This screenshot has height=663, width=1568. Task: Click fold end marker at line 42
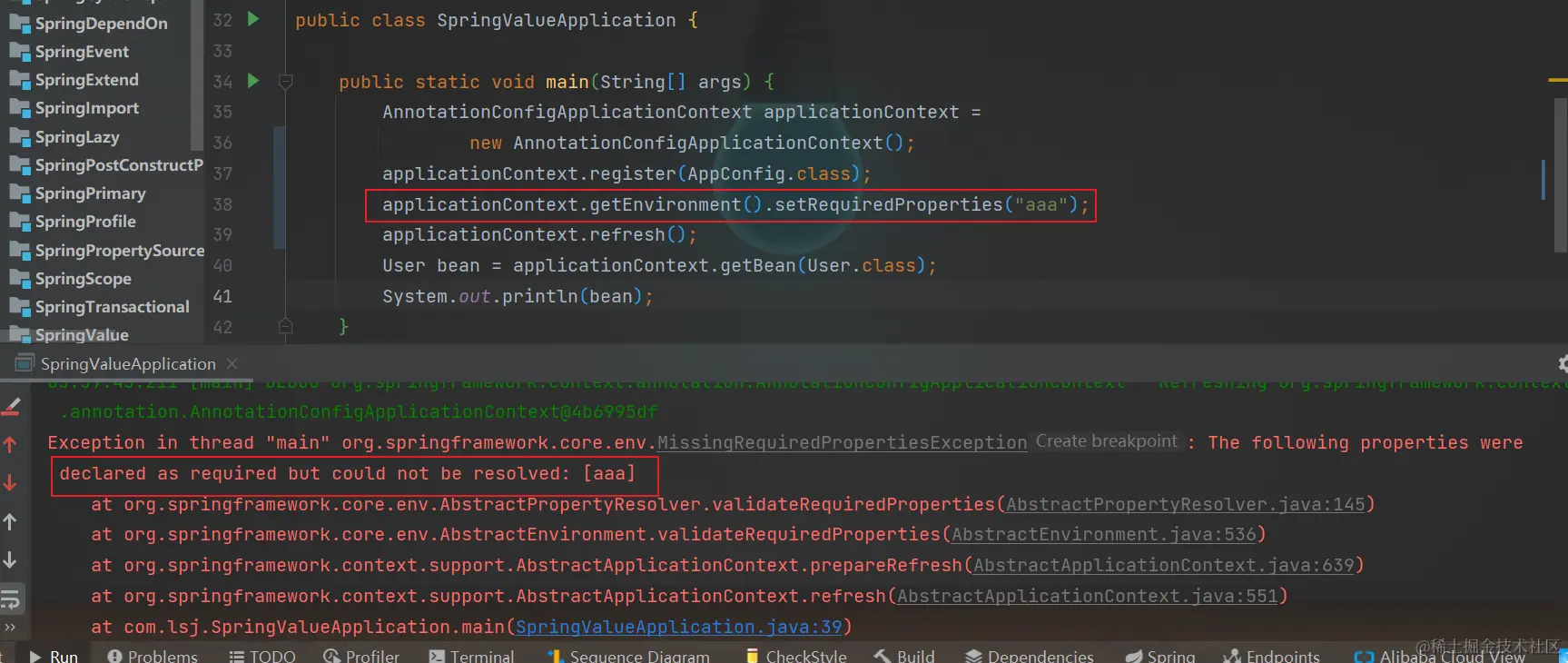285,326
